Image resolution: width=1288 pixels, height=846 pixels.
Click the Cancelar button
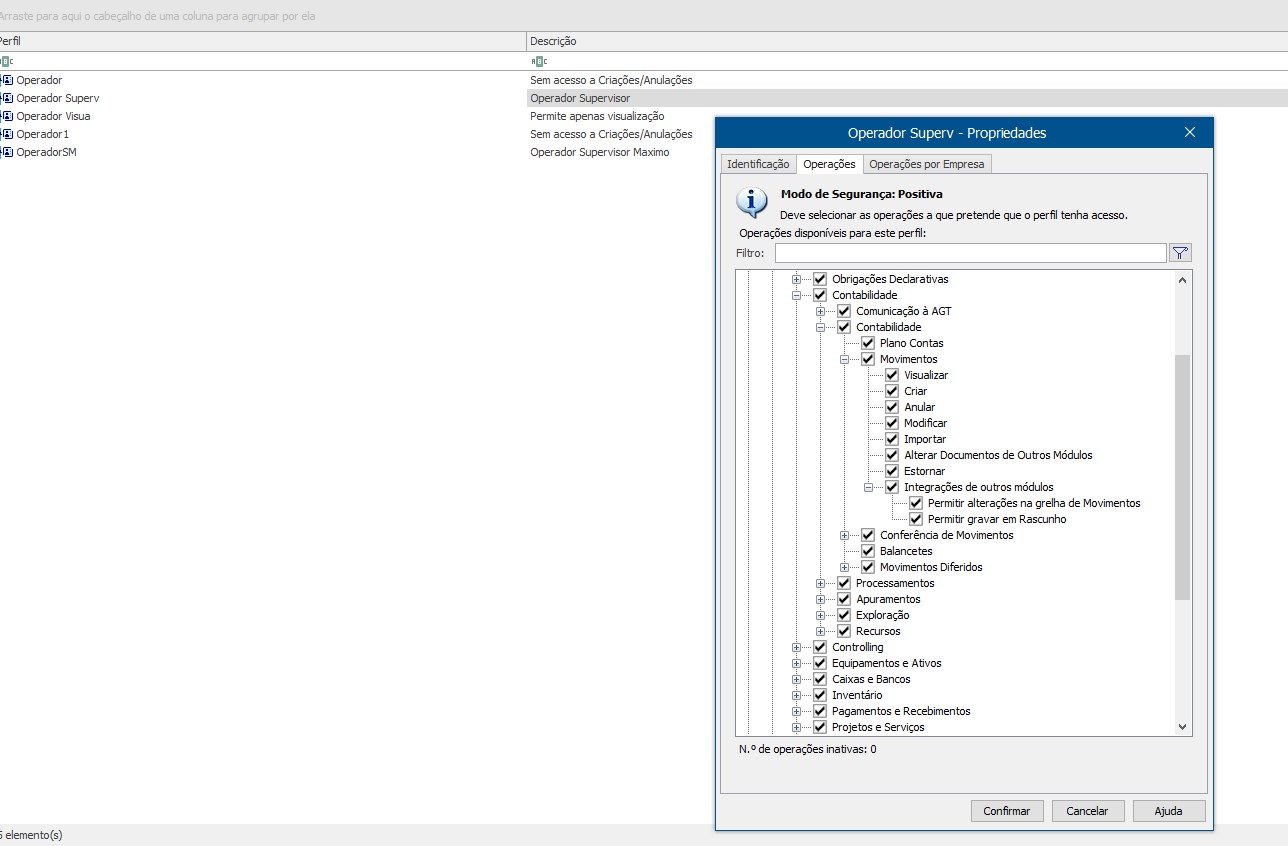point(1087,811)
